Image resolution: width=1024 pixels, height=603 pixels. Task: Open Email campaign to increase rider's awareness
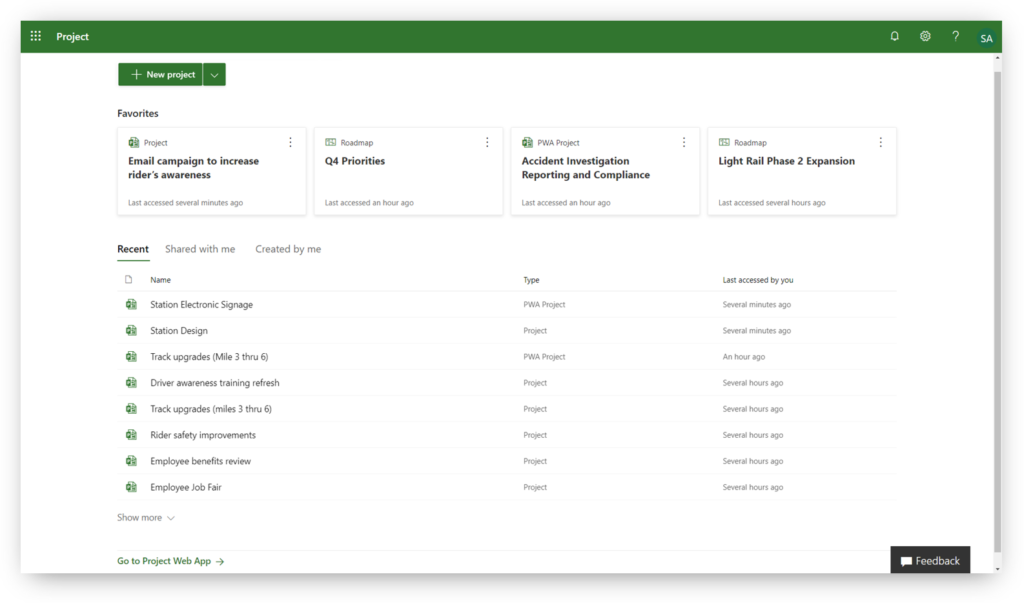(x=212, y=171)
